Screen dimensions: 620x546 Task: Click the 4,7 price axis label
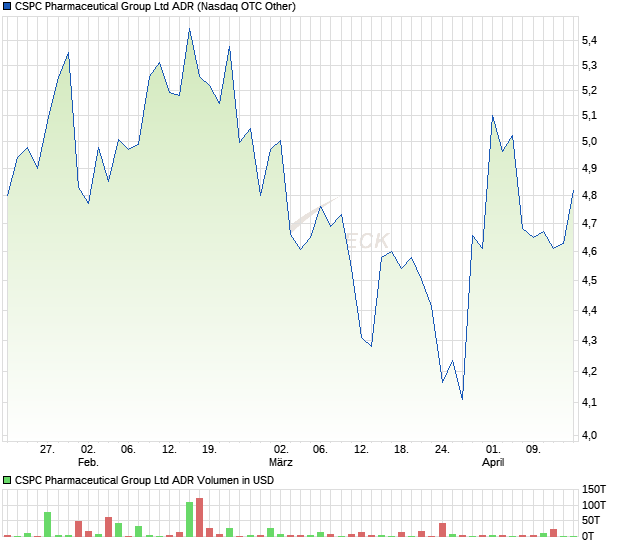(589, 224)
